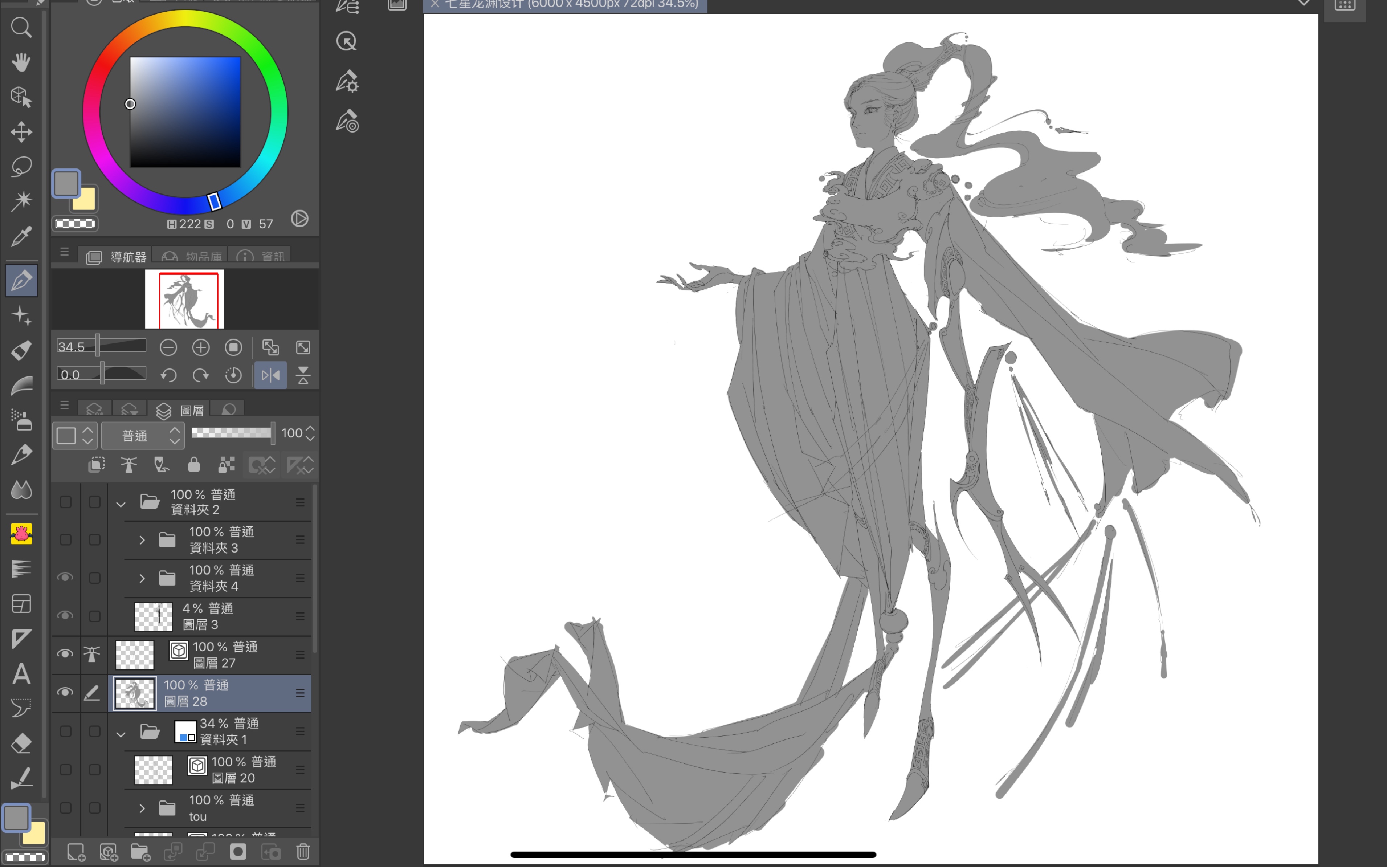Select the Zoom magnifier tool
1387x868 pixels.
[x=21, y=27]
